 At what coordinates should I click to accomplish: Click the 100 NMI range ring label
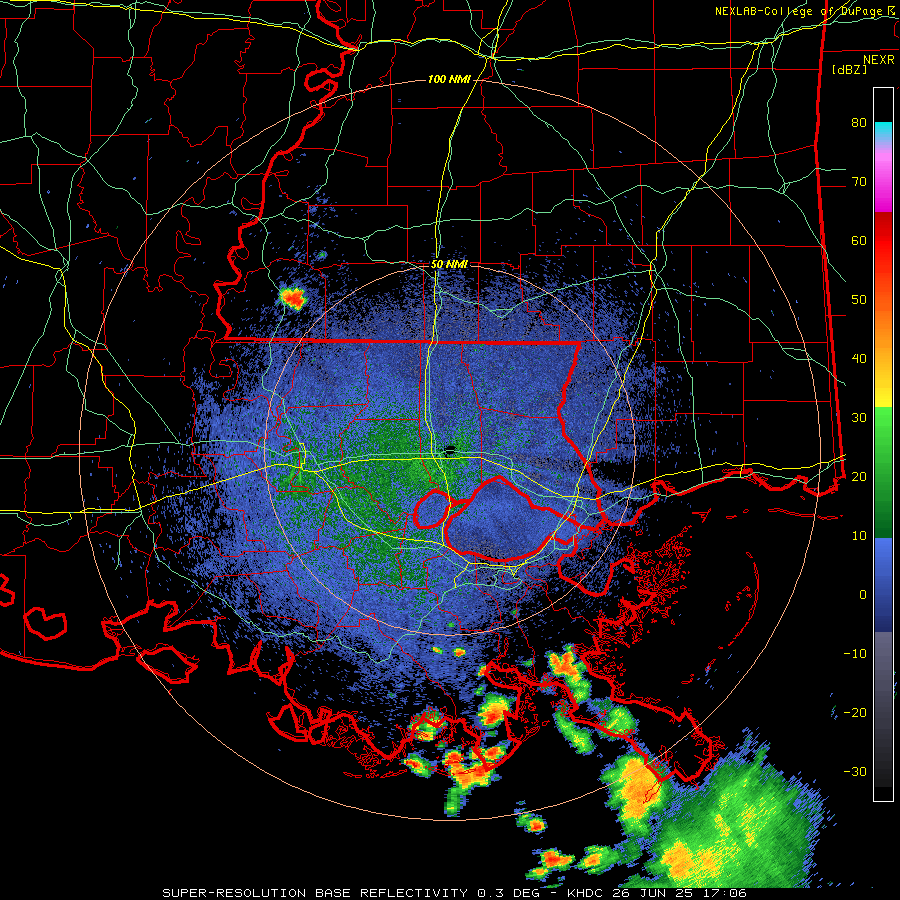pyautogui.click(x=449, y=79)
